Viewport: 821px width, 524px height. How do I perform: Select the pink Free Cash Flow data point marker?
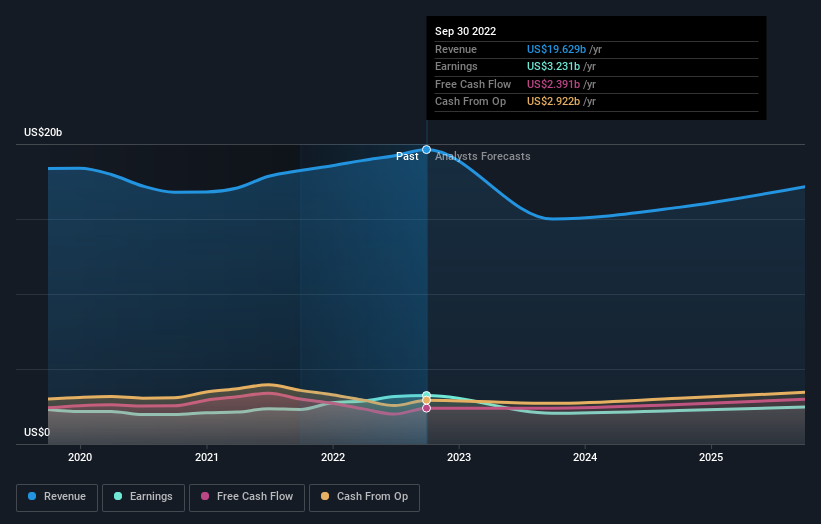point(427,408)
